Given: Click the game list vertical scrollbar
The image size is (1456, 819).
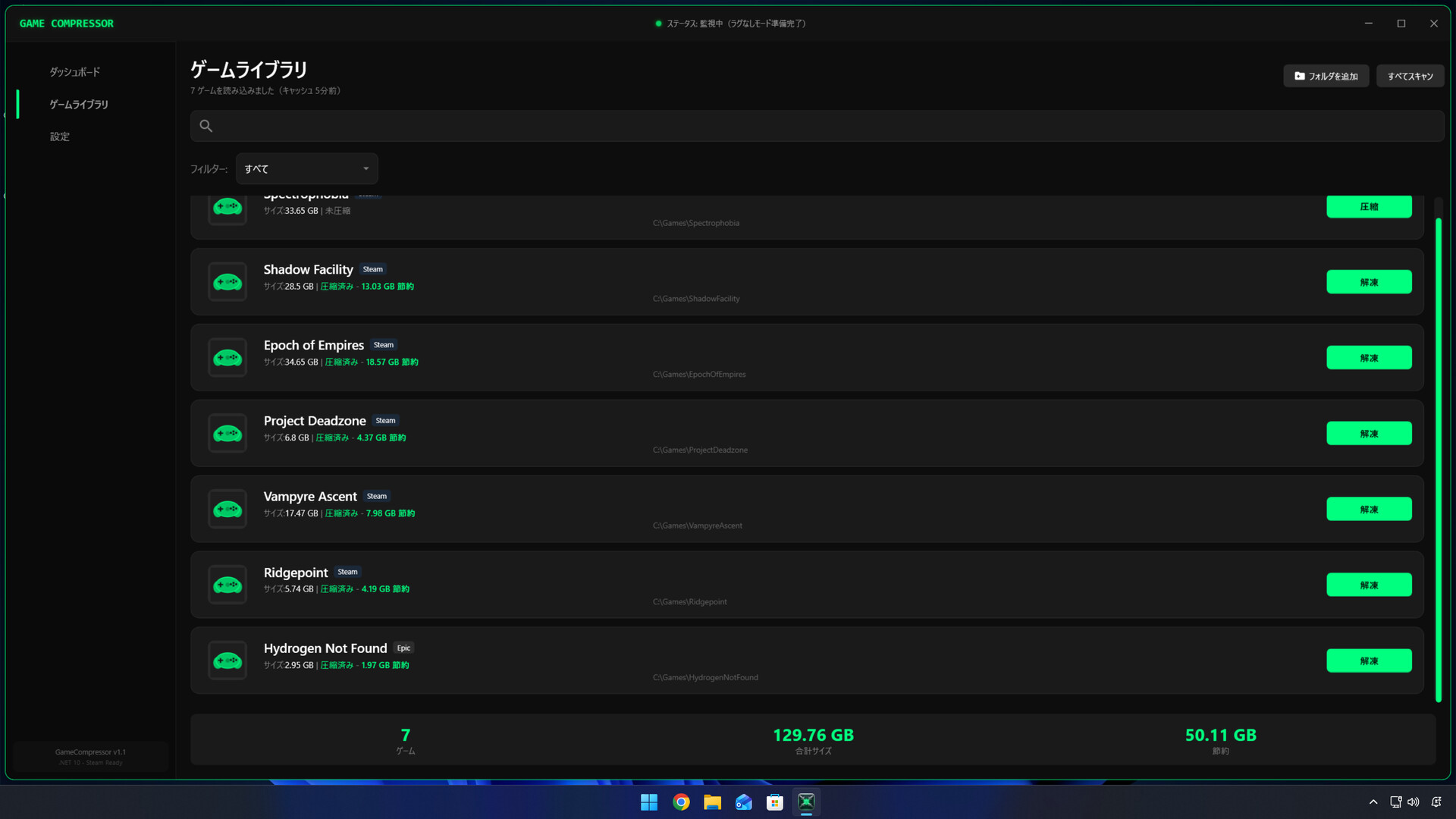Looking at the screenshot, I should click(1439, 455).
